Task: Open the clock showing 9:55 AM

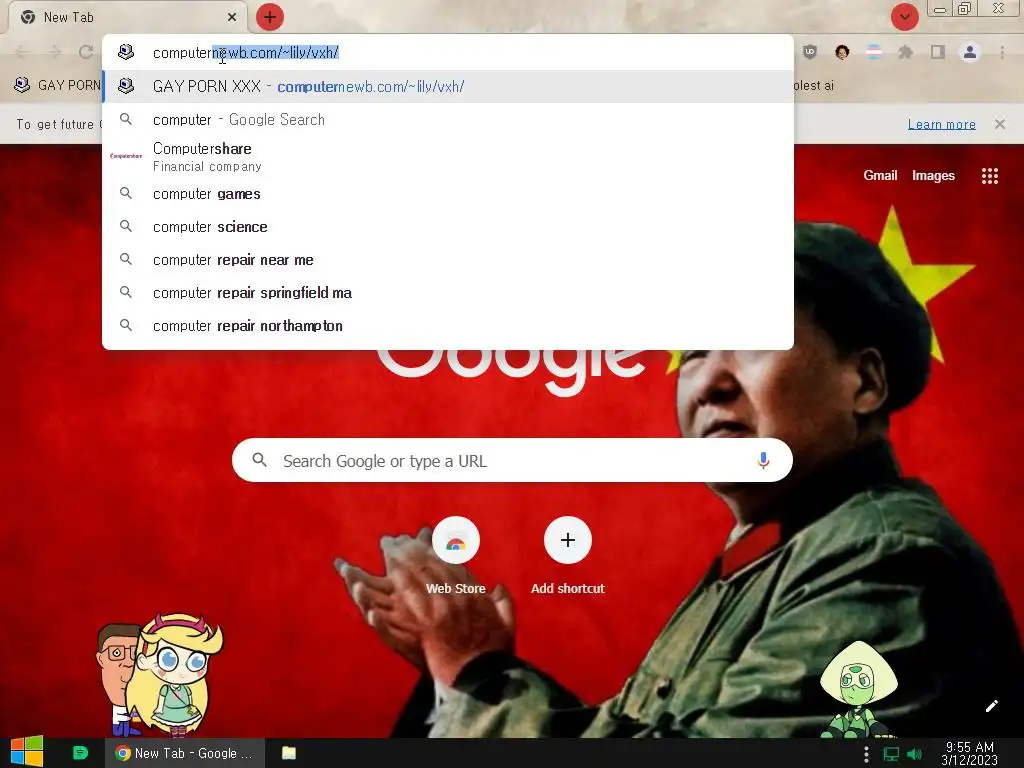Action: pos(969,753)
